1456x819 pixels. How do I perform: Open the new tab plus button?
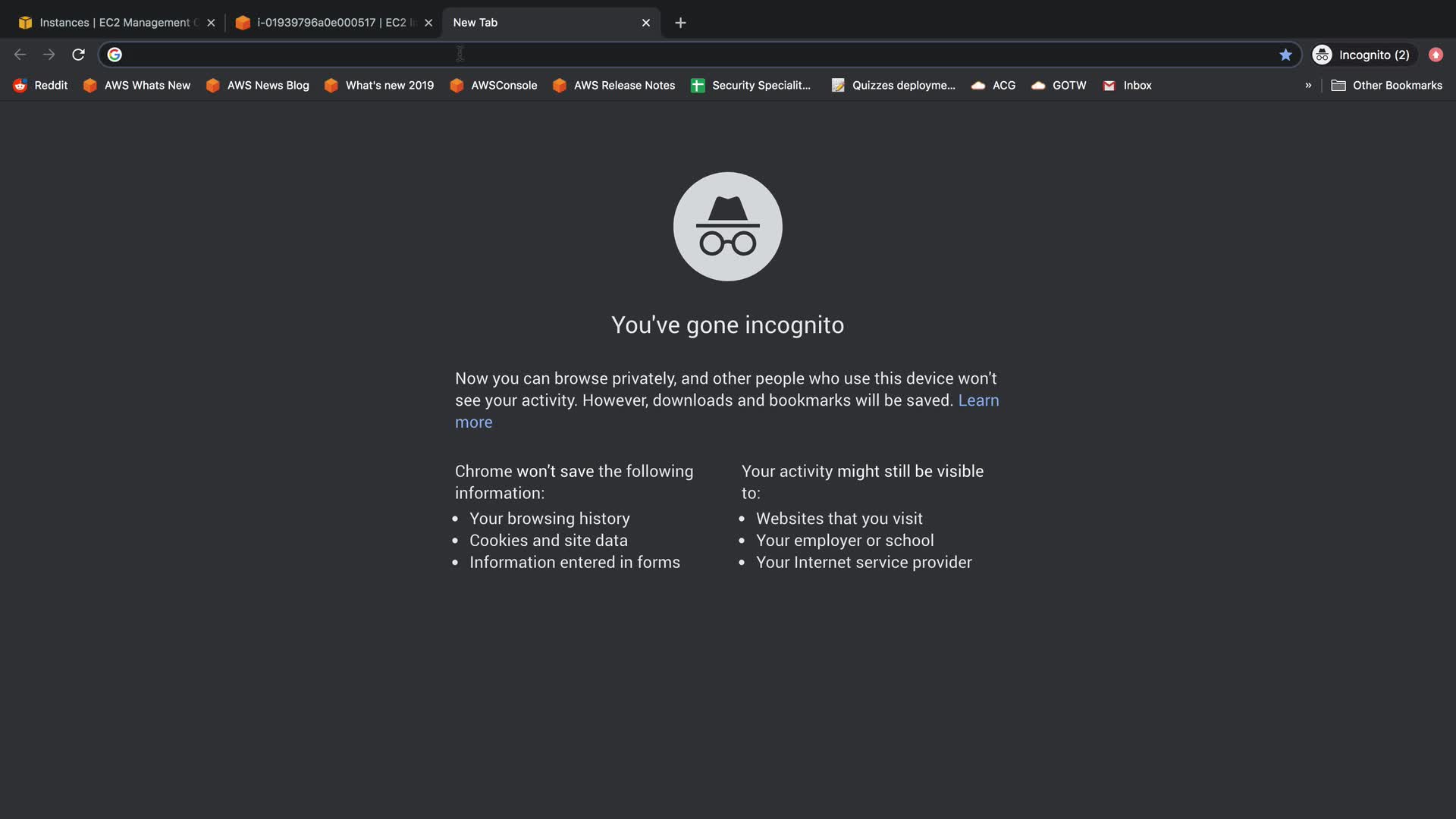coord(680,23)
